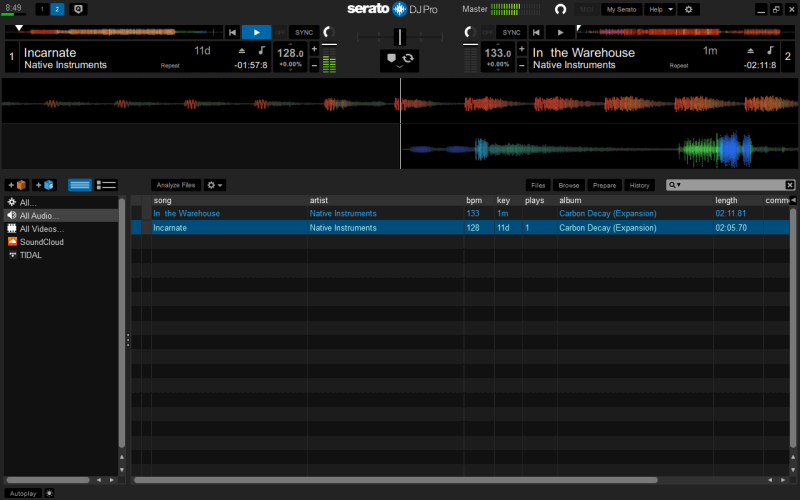800x500 pixels.
Task: Open My Serato
Action: coord(621,9)
